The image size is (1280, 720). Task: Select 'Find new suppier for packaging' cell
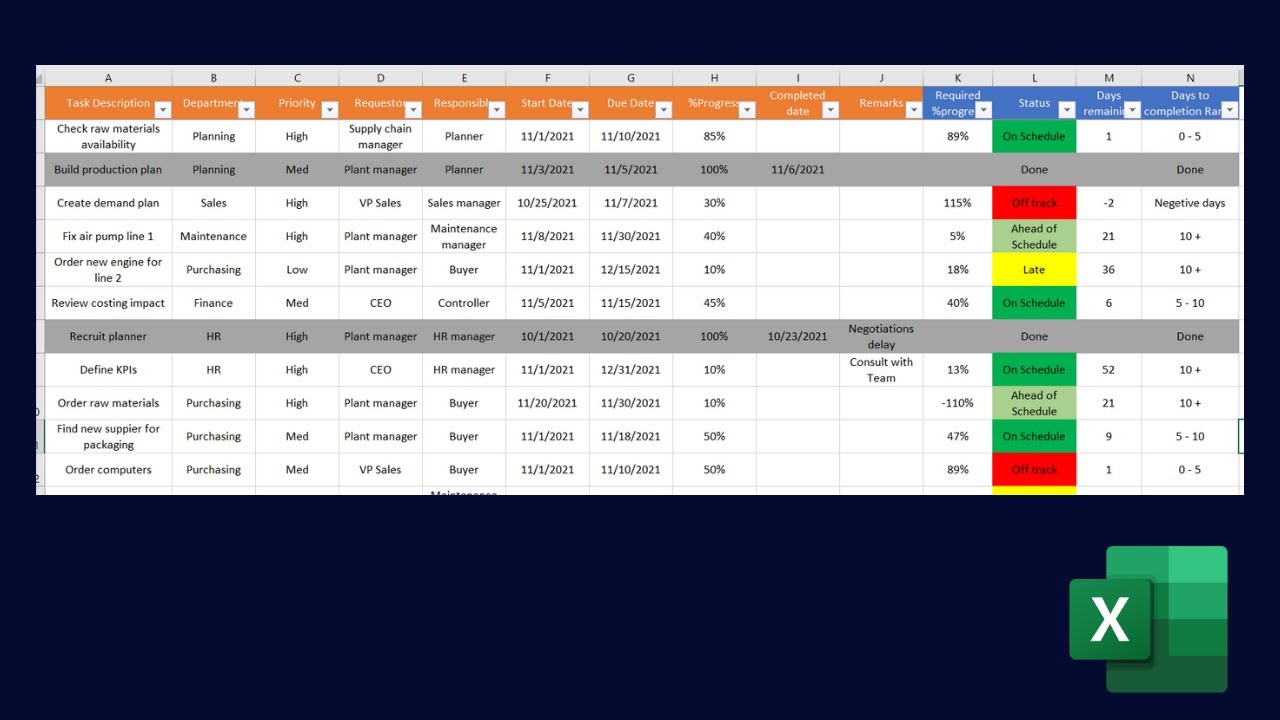point(108,436)
